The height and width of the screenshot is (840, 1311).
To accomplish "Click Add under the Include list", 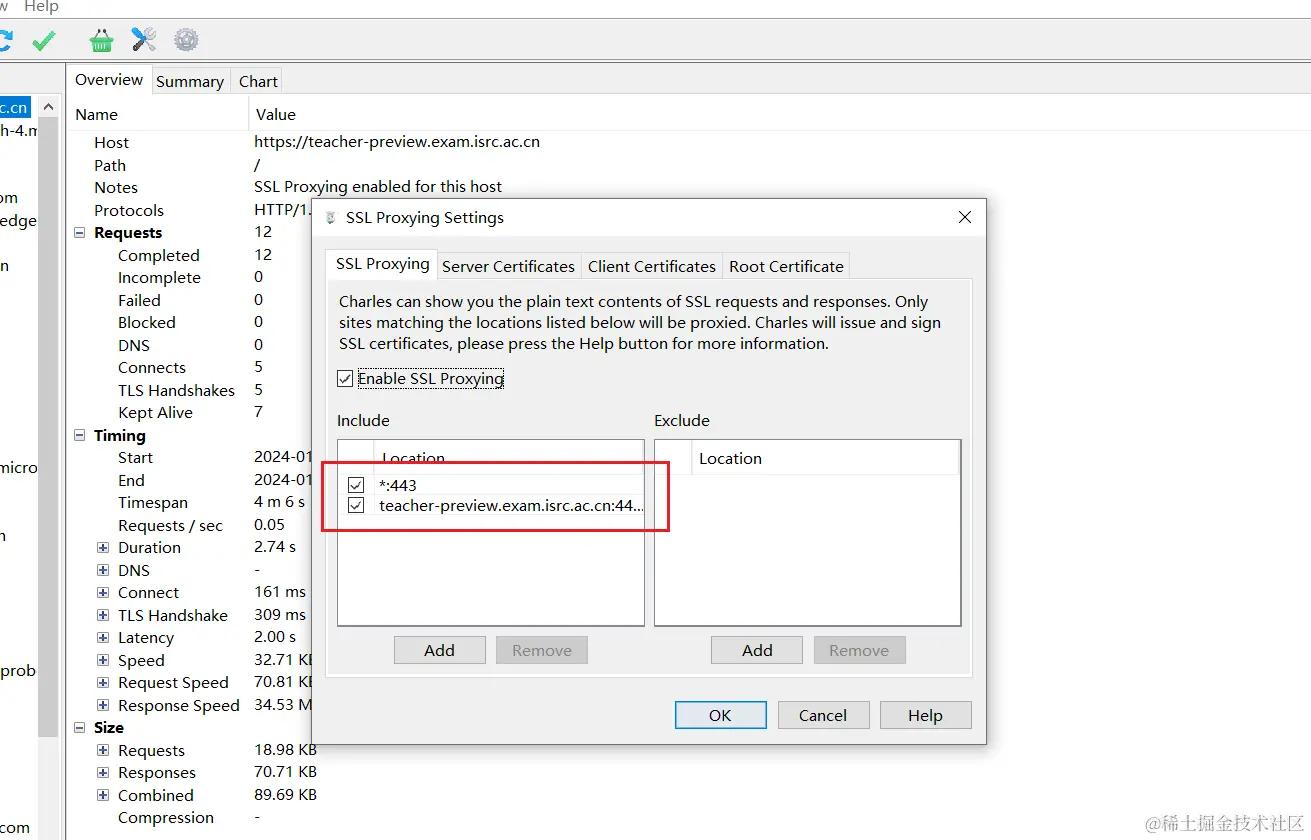I will (439, 650).
